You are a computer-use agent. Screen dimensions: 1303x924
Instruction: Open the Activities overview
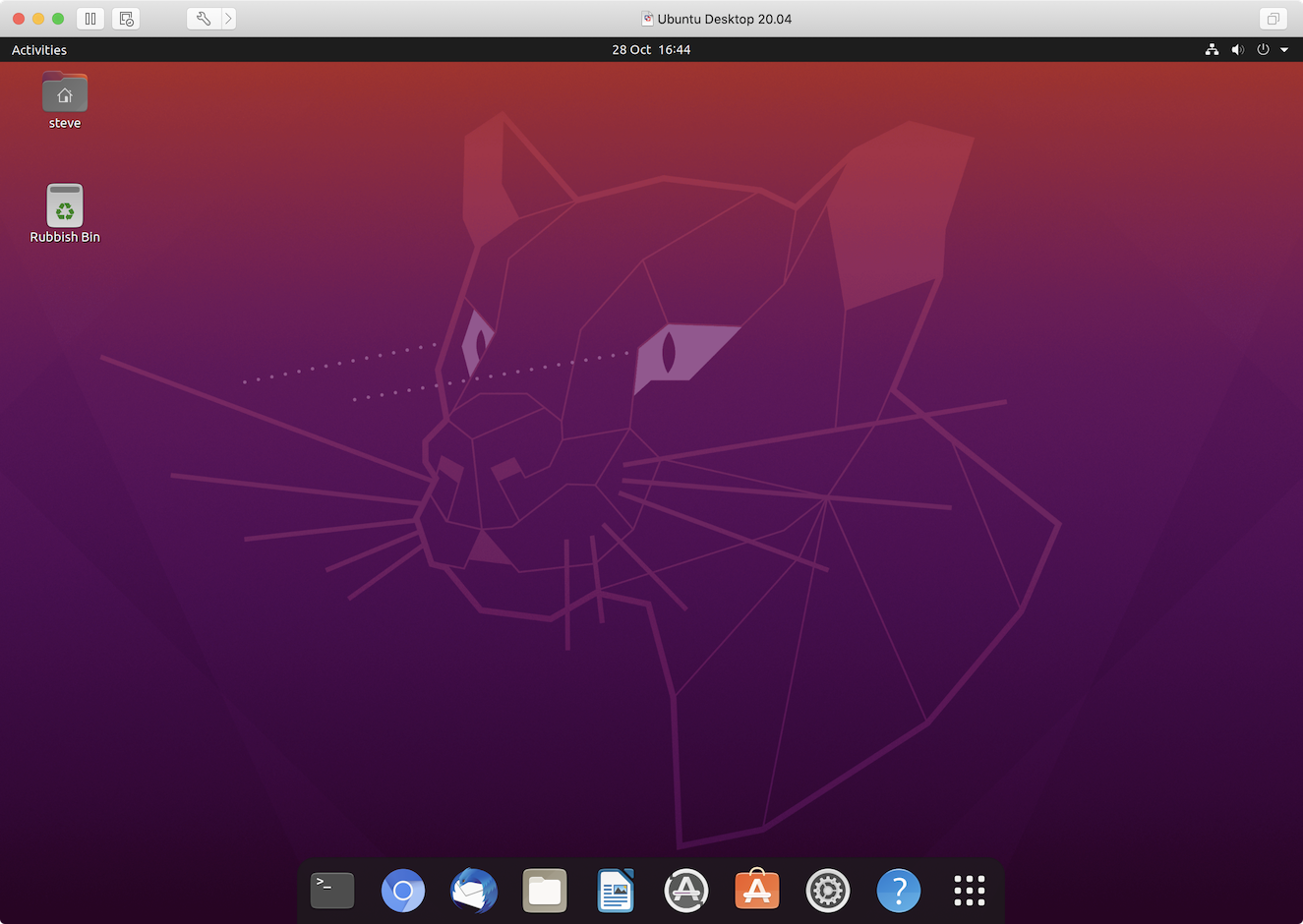click(x=39, y=49)
